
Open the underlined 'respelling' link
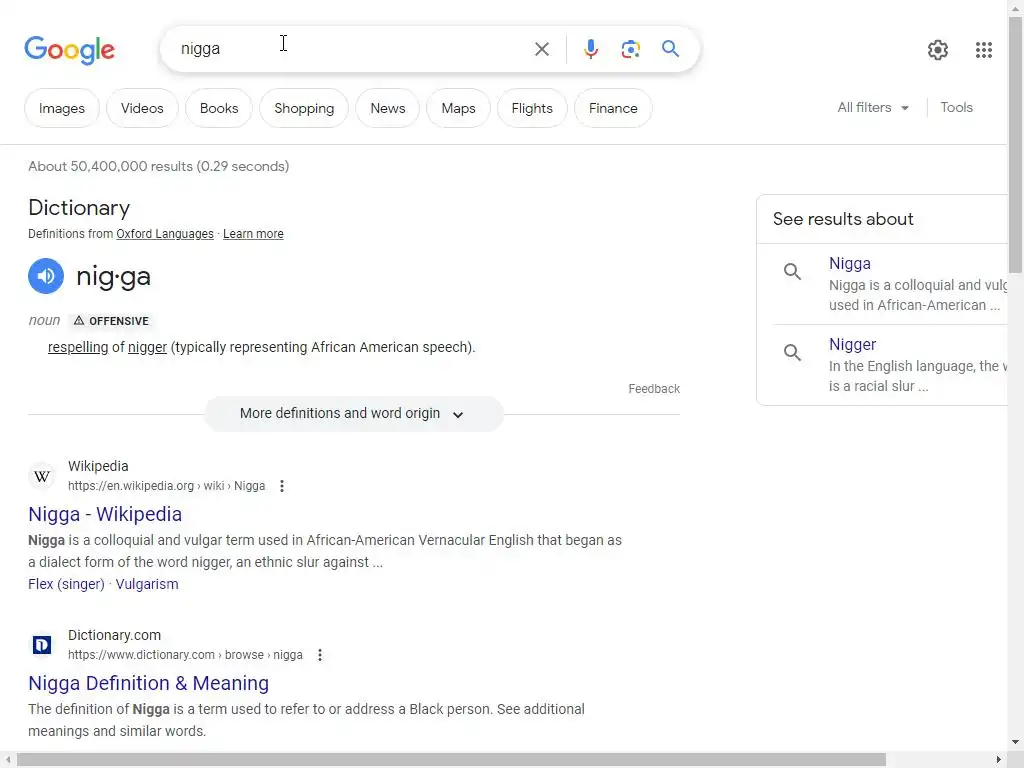(78, 347)
